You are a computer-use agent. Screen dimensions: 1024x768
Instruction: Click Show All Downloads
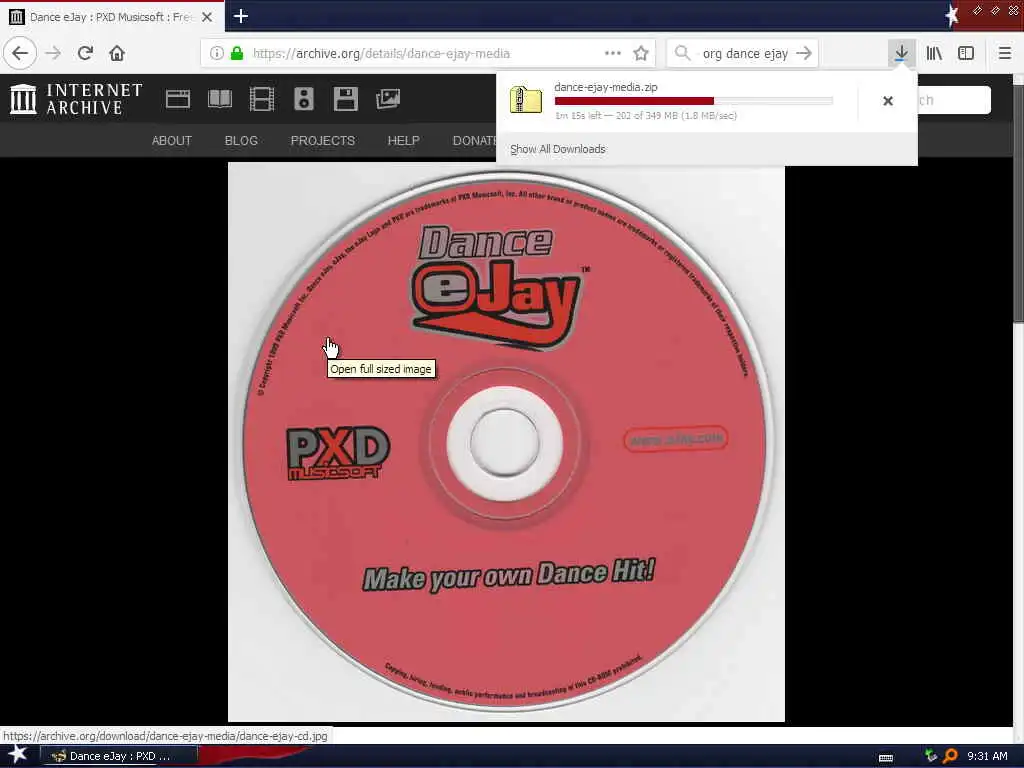(558, 149)
